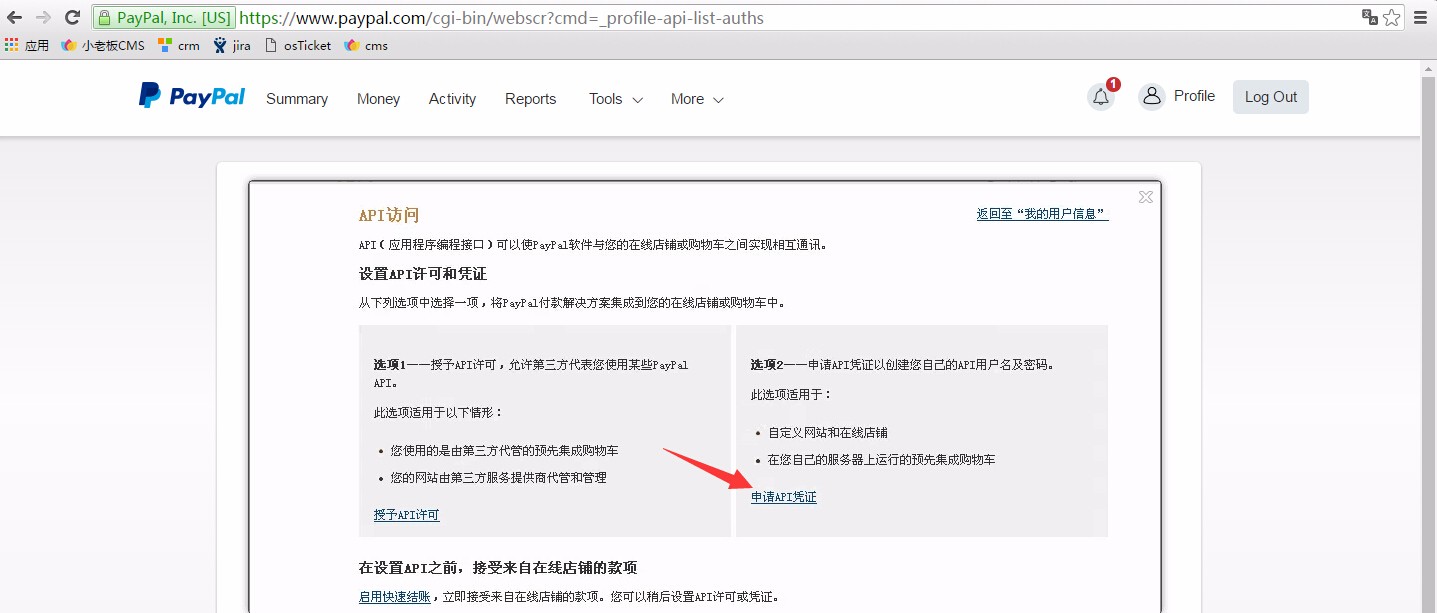Click 在您自己的服务器上运行的预先集成购物车 bullet text
This screenshot has width=1437, height=613.
tap(881, 460)
